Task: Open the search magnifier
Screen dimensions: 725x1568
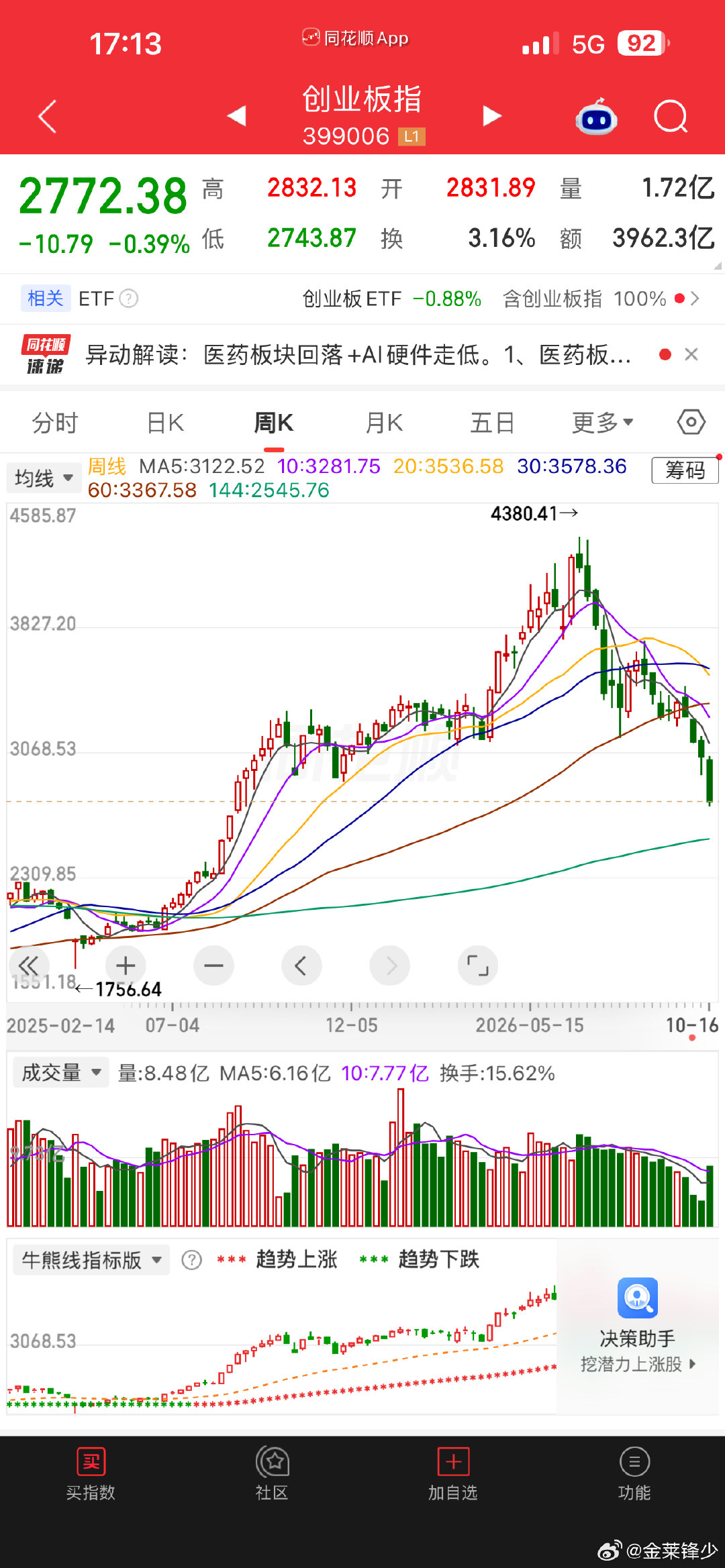Action: point(671,117)
